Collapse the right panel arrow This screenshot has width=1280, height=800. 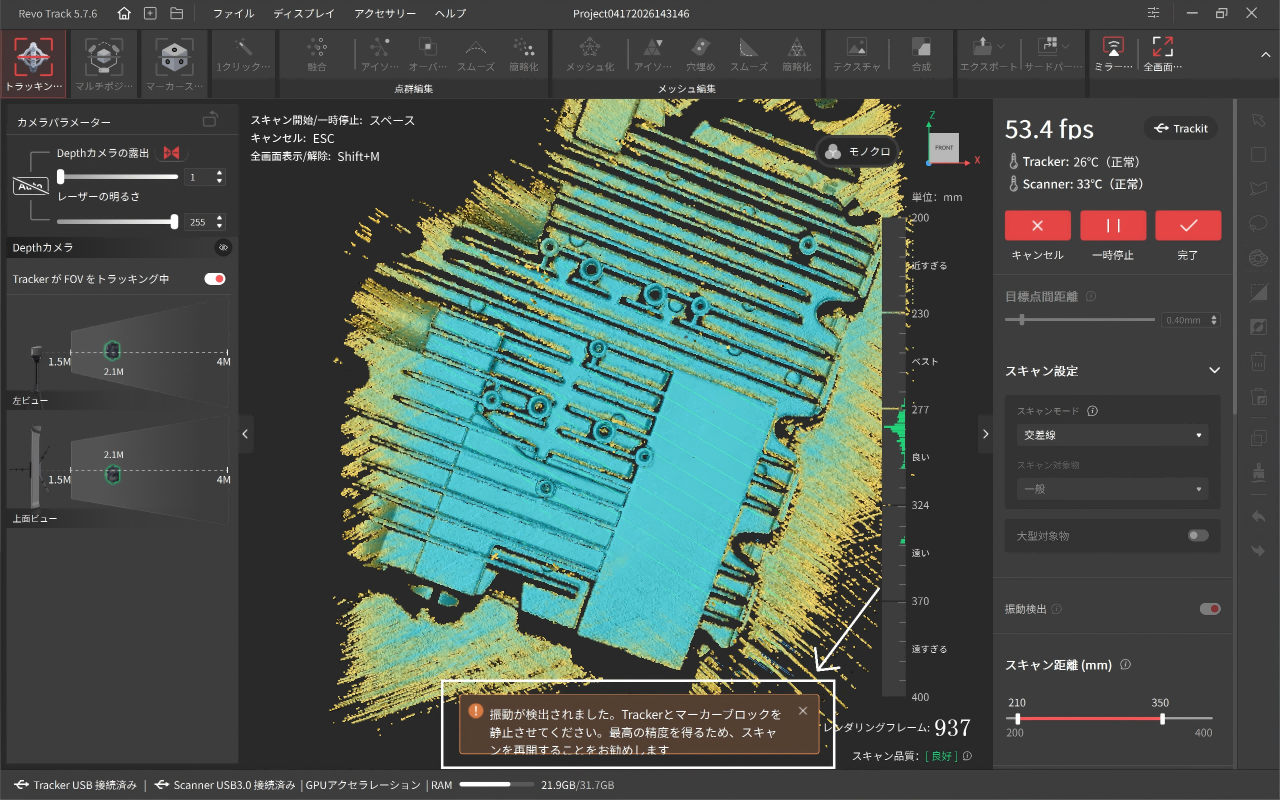click(x=985, y=434)
